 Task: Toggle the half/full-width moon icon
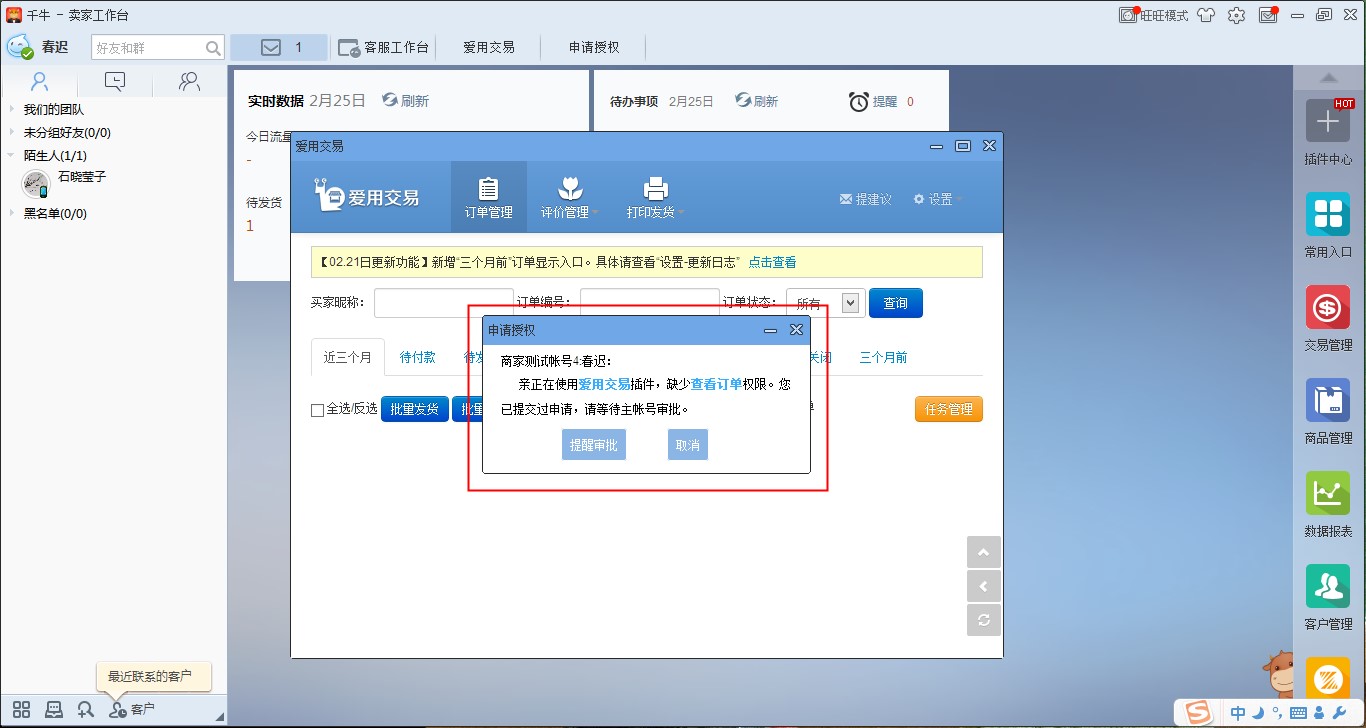click(x=1259, y=713)
